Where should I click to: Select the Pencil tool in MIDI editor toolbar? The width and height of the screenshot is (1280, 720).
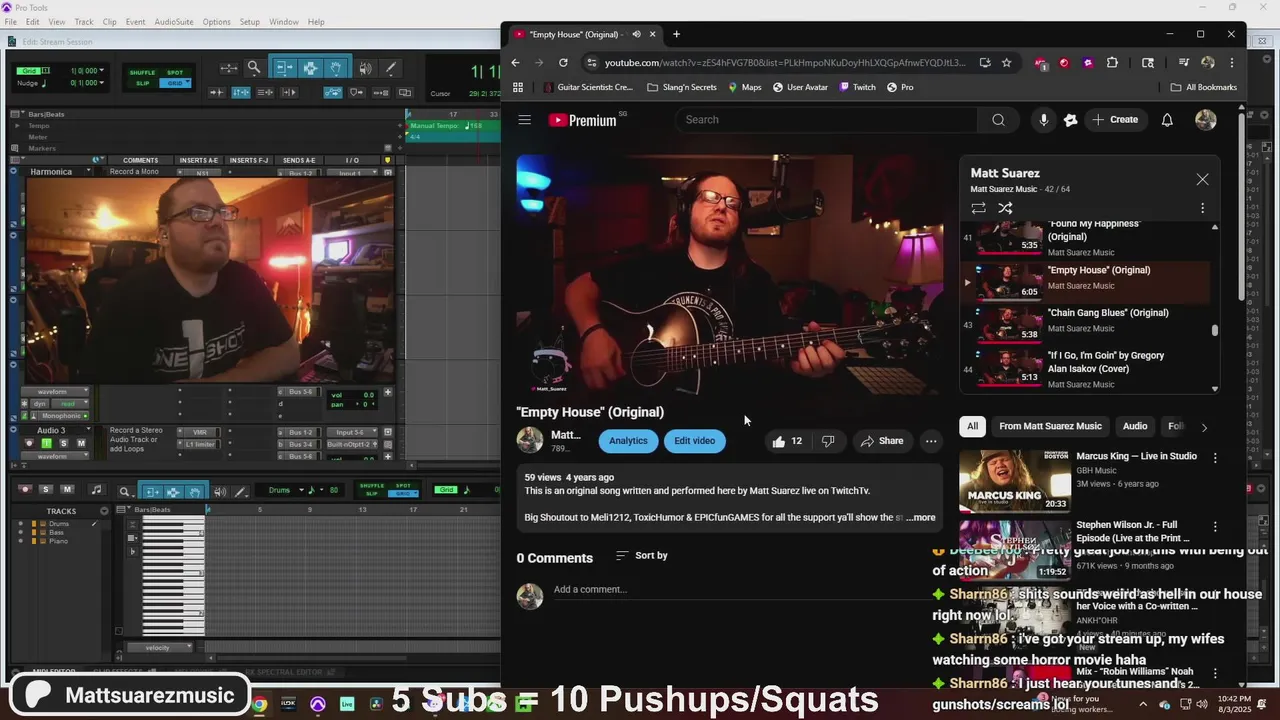point(240,491)
